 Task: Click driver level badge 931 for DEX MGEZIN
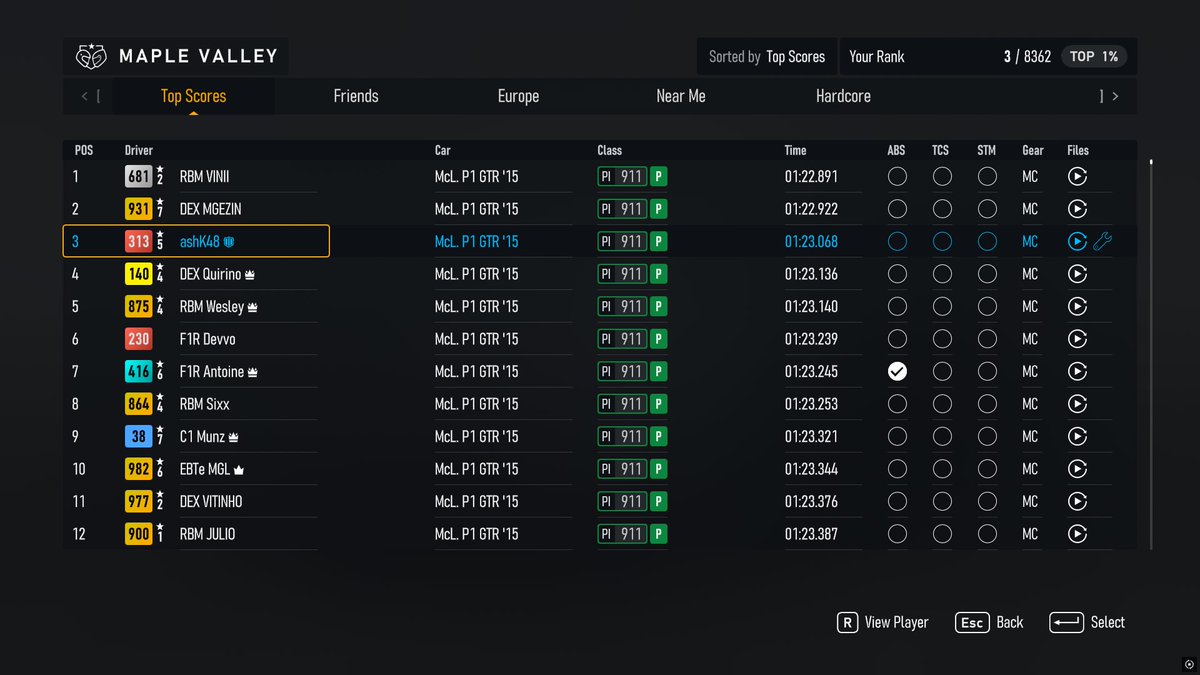coord(138,209)
